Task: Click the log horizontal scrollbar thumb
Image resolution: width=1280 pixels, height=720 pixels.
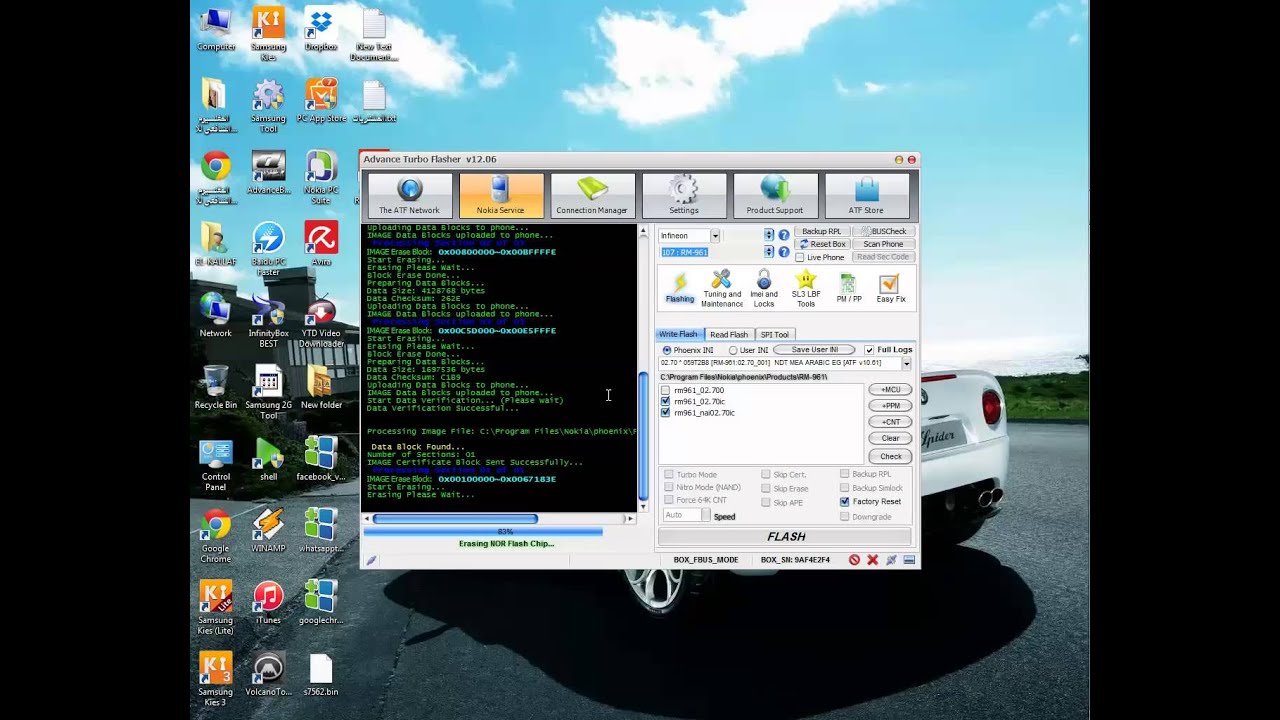Action: (x=455, y=519)
